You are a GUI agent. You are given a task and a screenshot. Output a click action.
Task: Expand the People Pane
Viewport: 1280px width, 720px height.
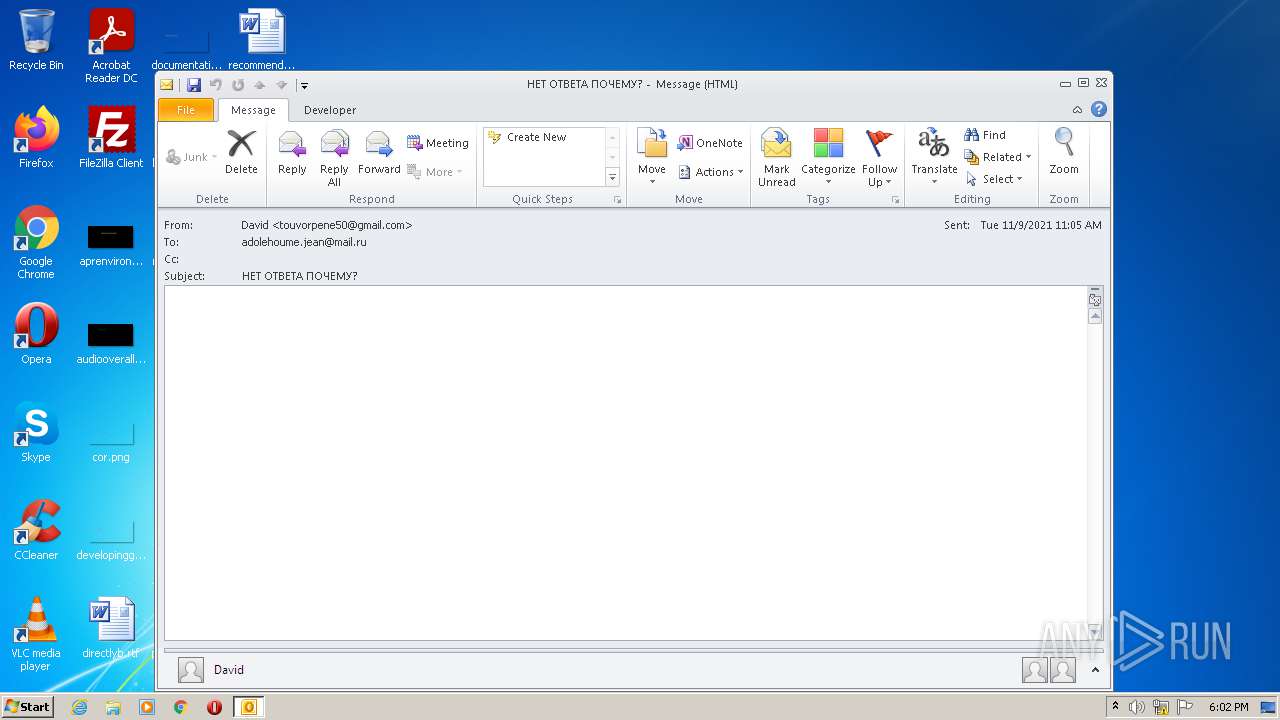click(x=1095, y=670)
